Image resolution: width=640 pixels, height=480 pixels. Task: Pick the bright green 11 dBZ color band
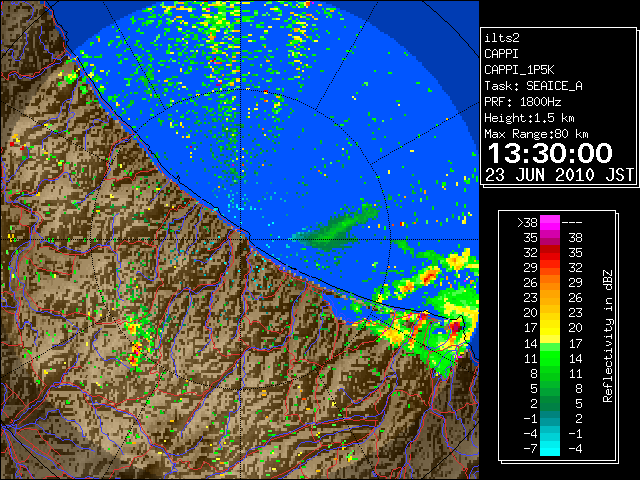tap(550, 358)
